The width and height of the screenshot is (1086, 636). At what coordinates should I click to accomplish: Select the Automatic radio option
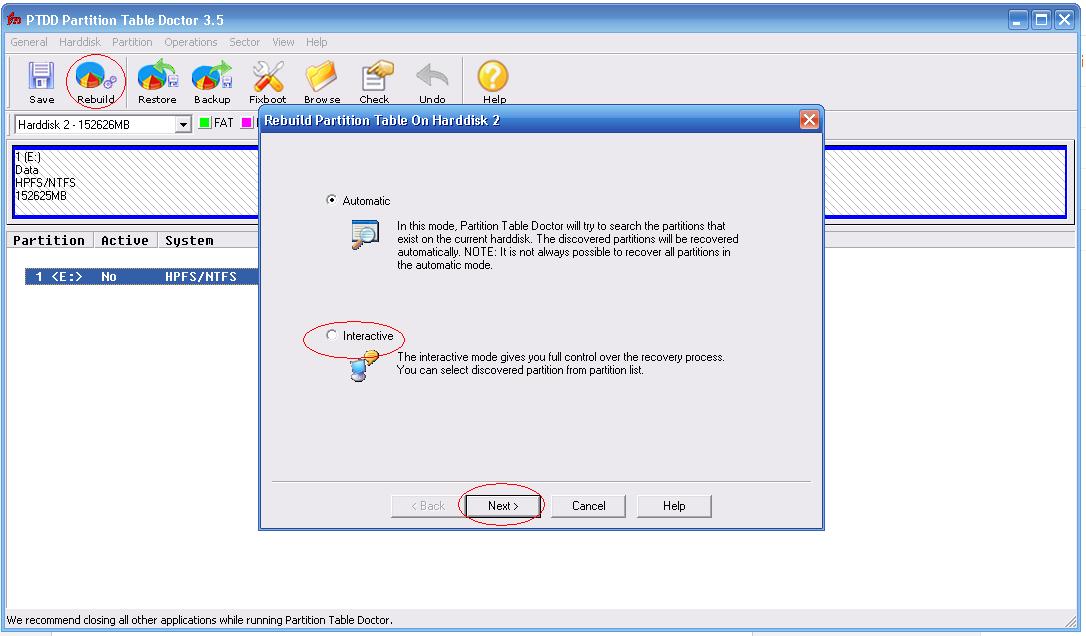[x=332, y=200]
